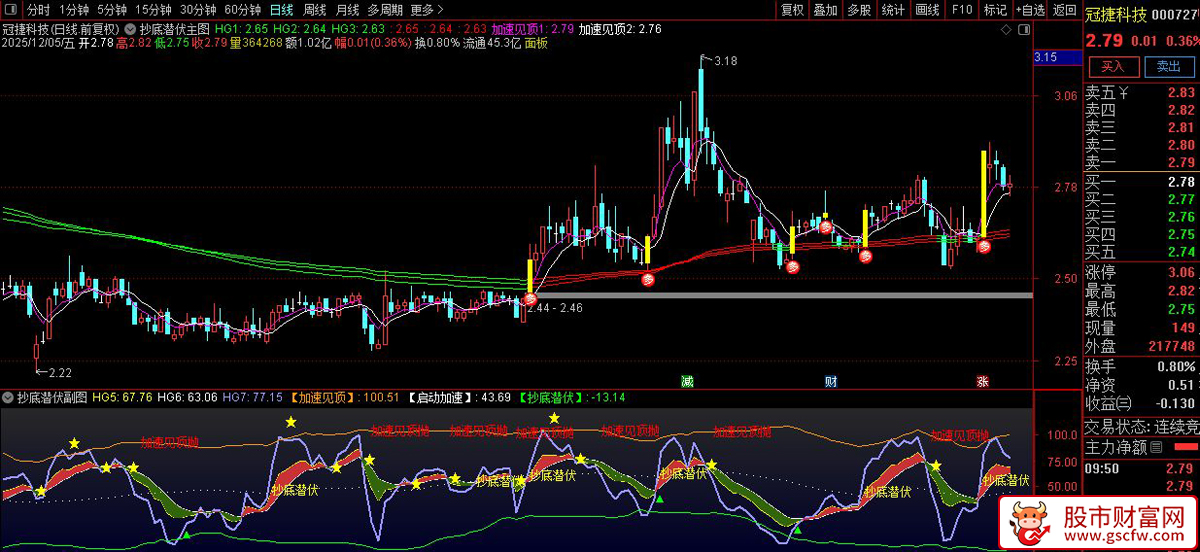The image size is (1200, 552).
Task: Click the 3.15 price marker on axis
Action: coord(1046,57)
